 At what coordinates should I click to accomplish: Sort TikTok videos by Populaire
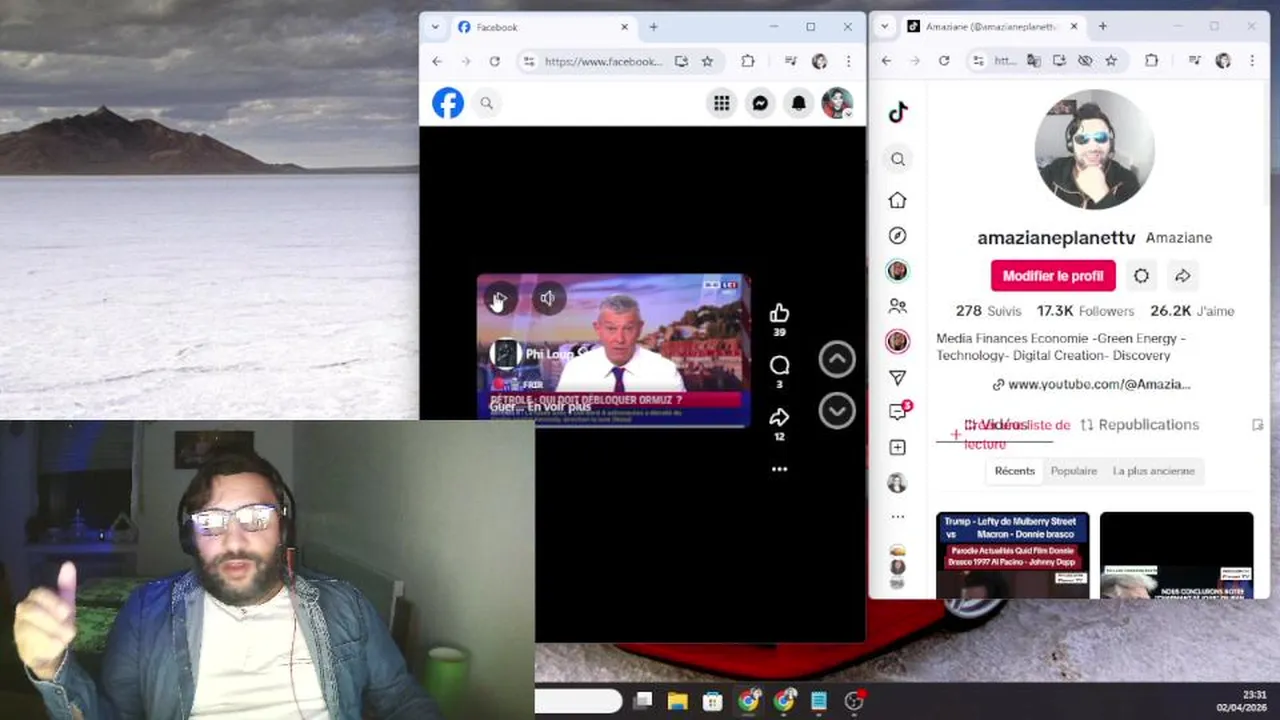coord(1073,471)
